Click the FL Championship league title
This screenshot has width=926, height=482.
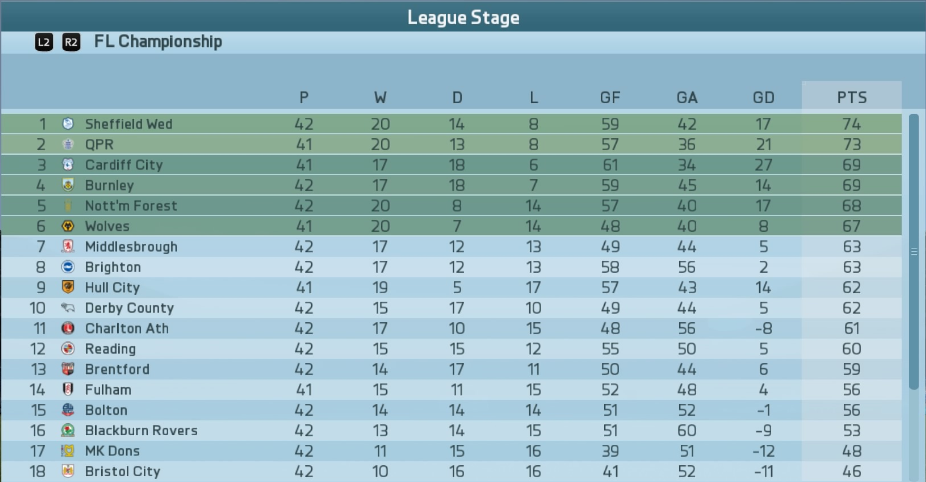click(x=158, y=41)
